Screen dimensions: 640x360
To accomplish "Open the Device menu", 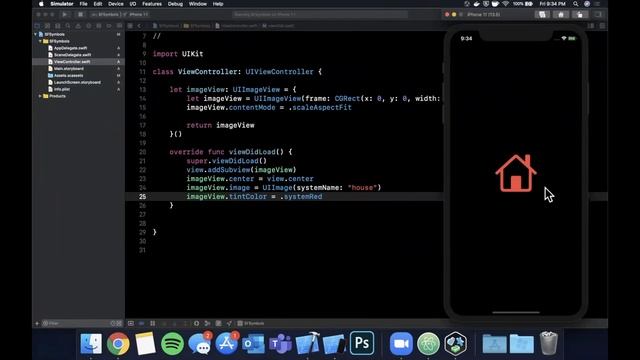I will (116, 4).
